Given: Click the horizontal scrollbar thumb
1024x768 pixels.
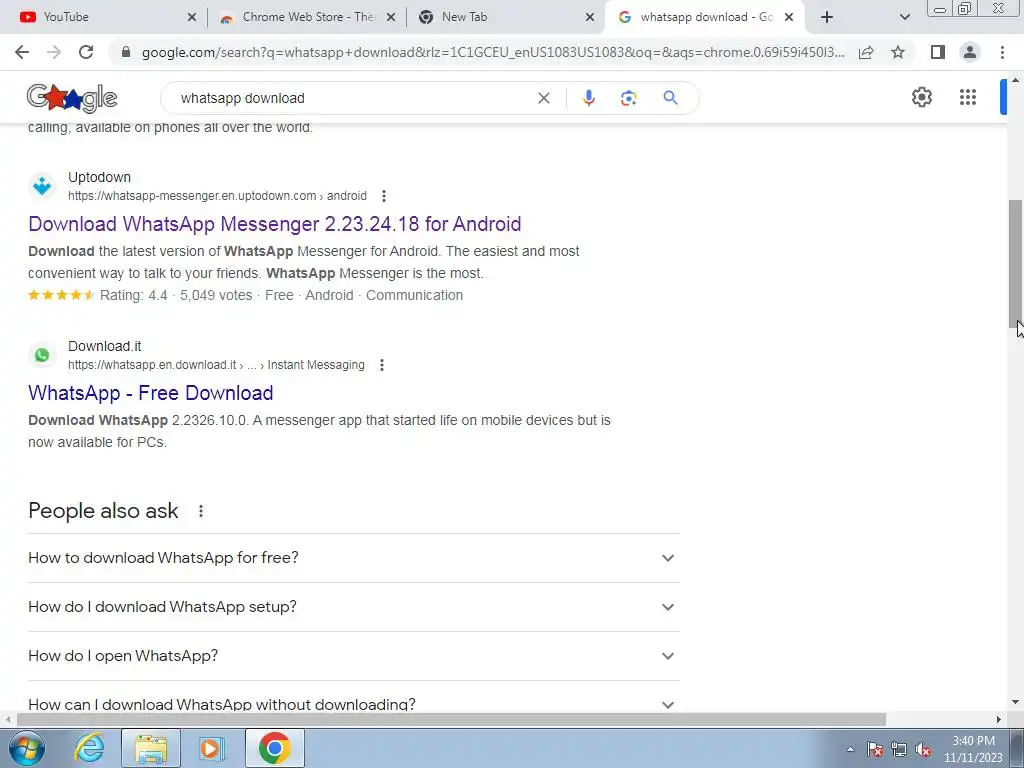Looking at the screenshot, I should pos(451,720).
